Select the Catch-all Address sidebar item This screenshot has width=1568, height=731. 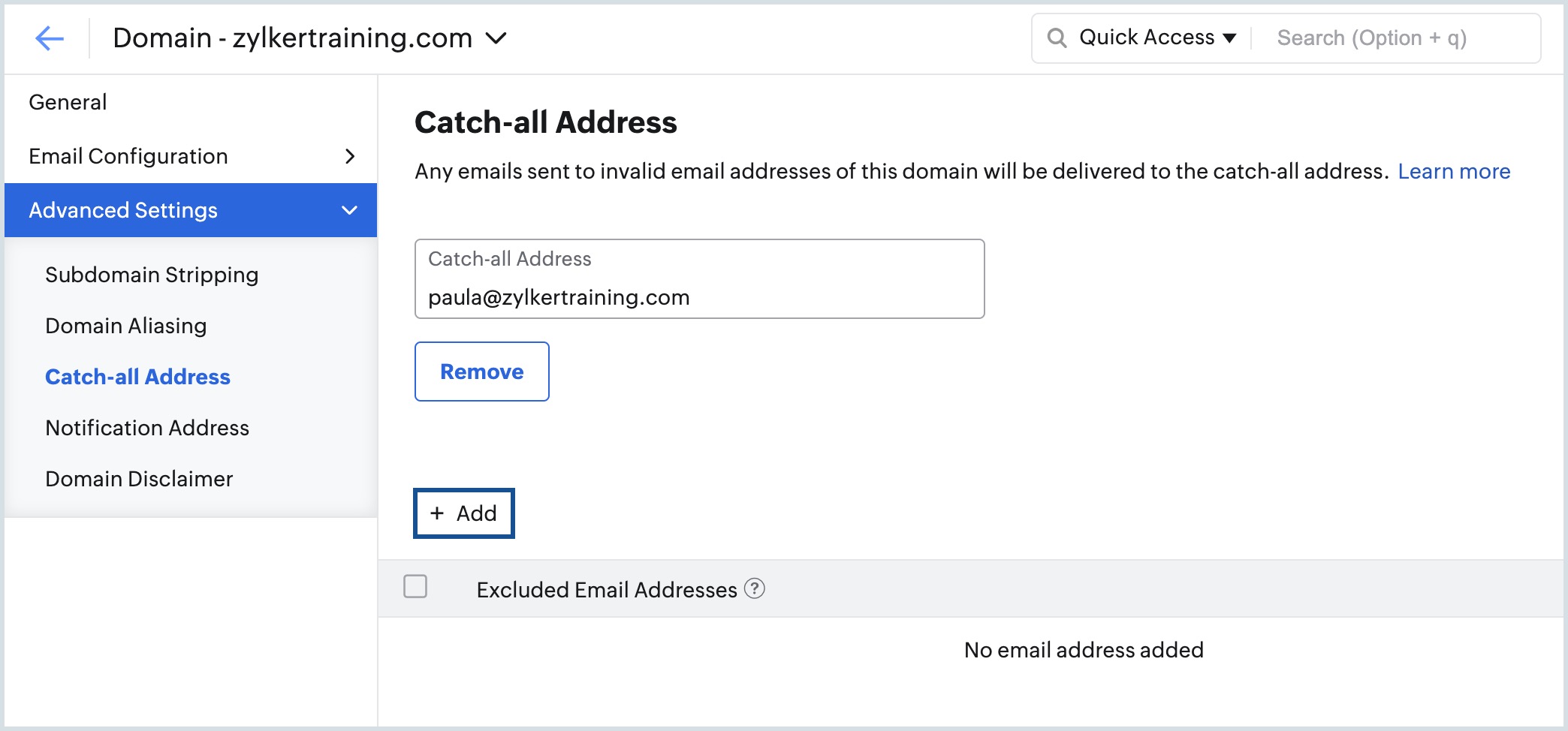137,377
